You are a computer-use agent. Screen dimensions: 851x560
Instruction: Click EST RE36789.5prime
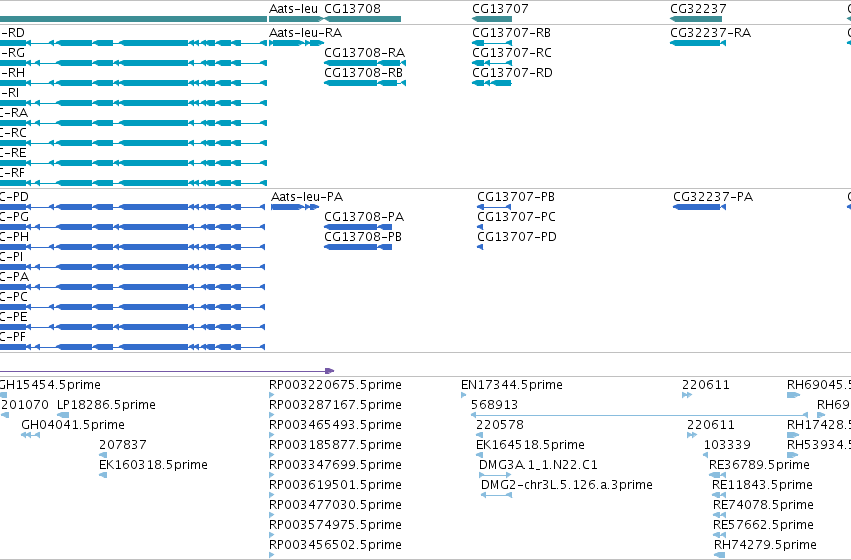point(717,475)
